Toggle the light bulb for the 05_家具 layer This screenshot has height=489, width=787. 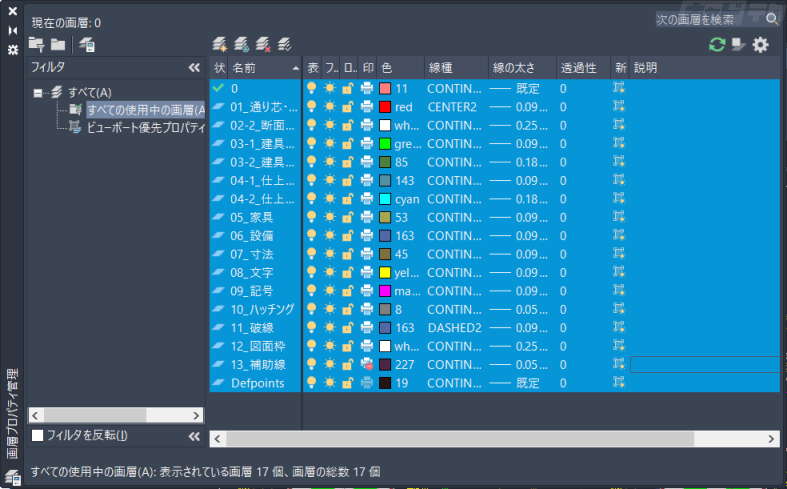pyautogui.click(x=312, y=217)
